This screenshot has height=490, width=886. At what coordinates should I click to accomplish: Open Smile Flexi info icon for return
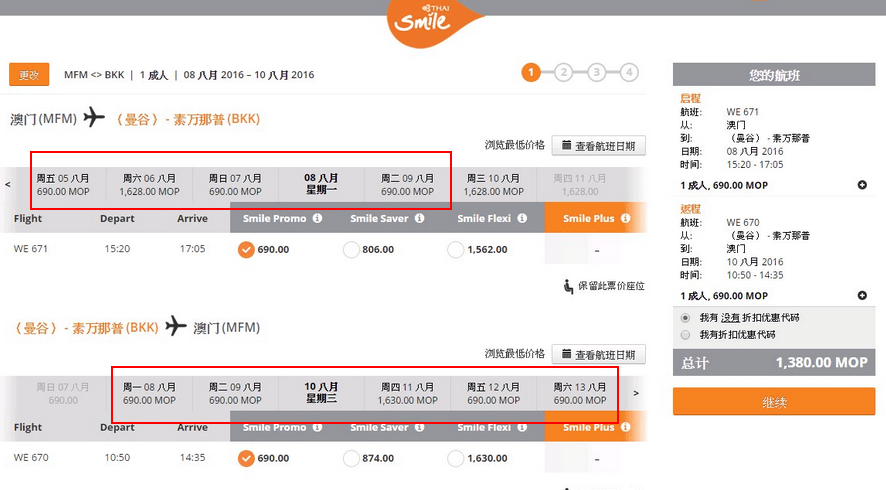tap(522, 427)
